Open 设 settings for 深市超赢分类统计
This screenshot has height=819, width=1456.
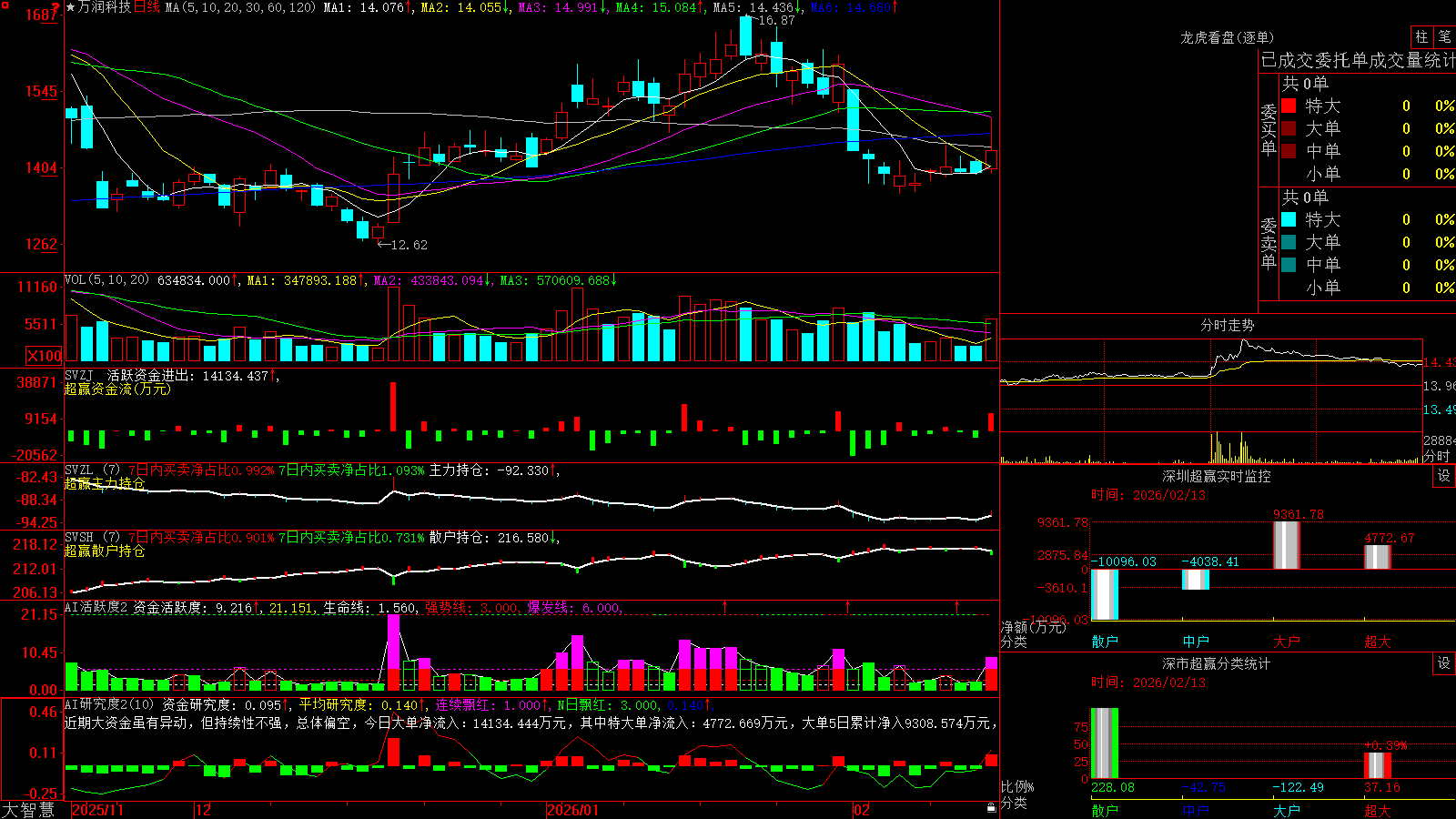[x=1444, y=663]
